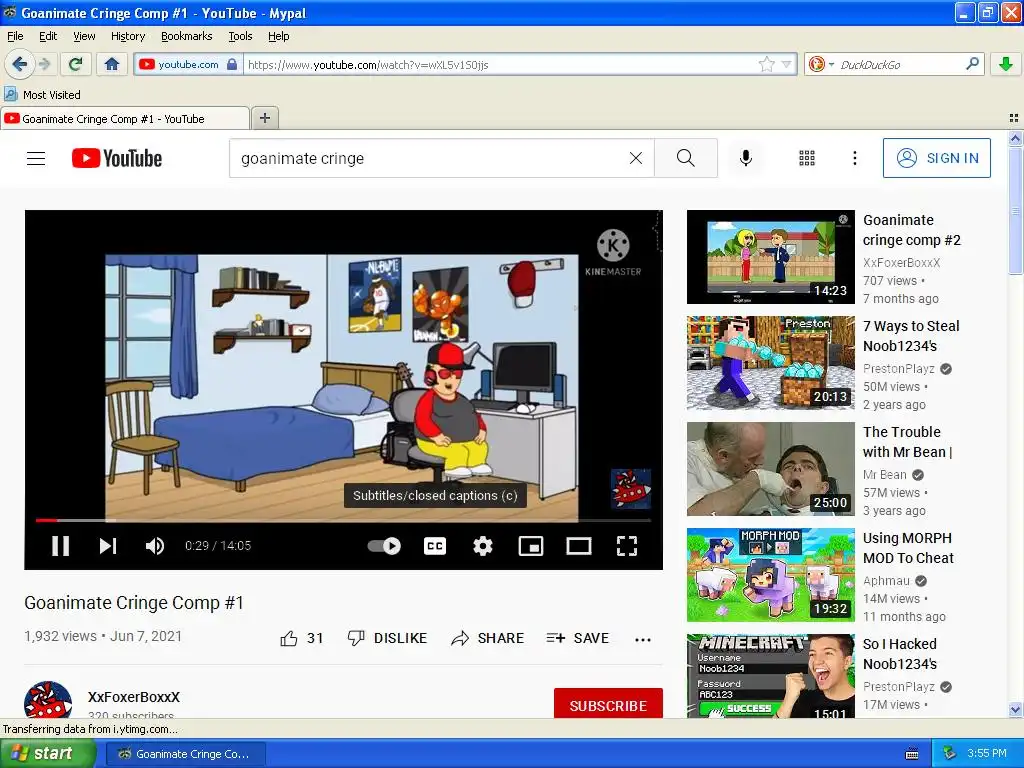Click the YouTube search magnifier button
Image resolution: width=1024 pixels, height=768 pixels.
pos(686,158)
